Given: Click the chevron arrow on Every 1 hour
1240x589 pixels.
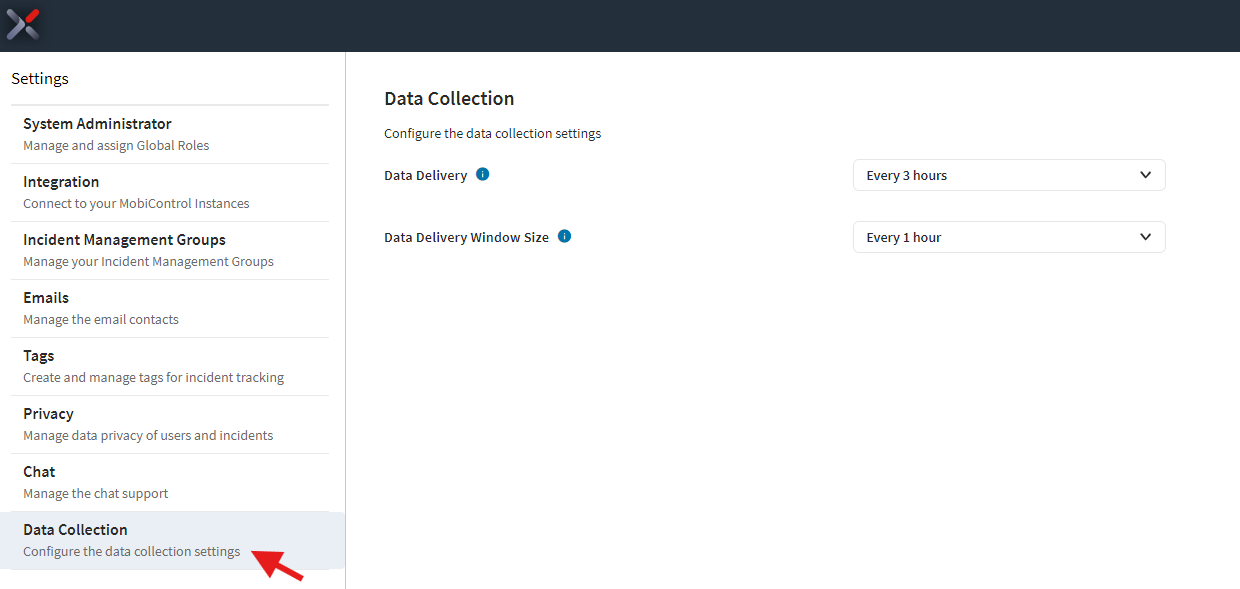Looking at the screenshot, I should (x=1145, y=237).
